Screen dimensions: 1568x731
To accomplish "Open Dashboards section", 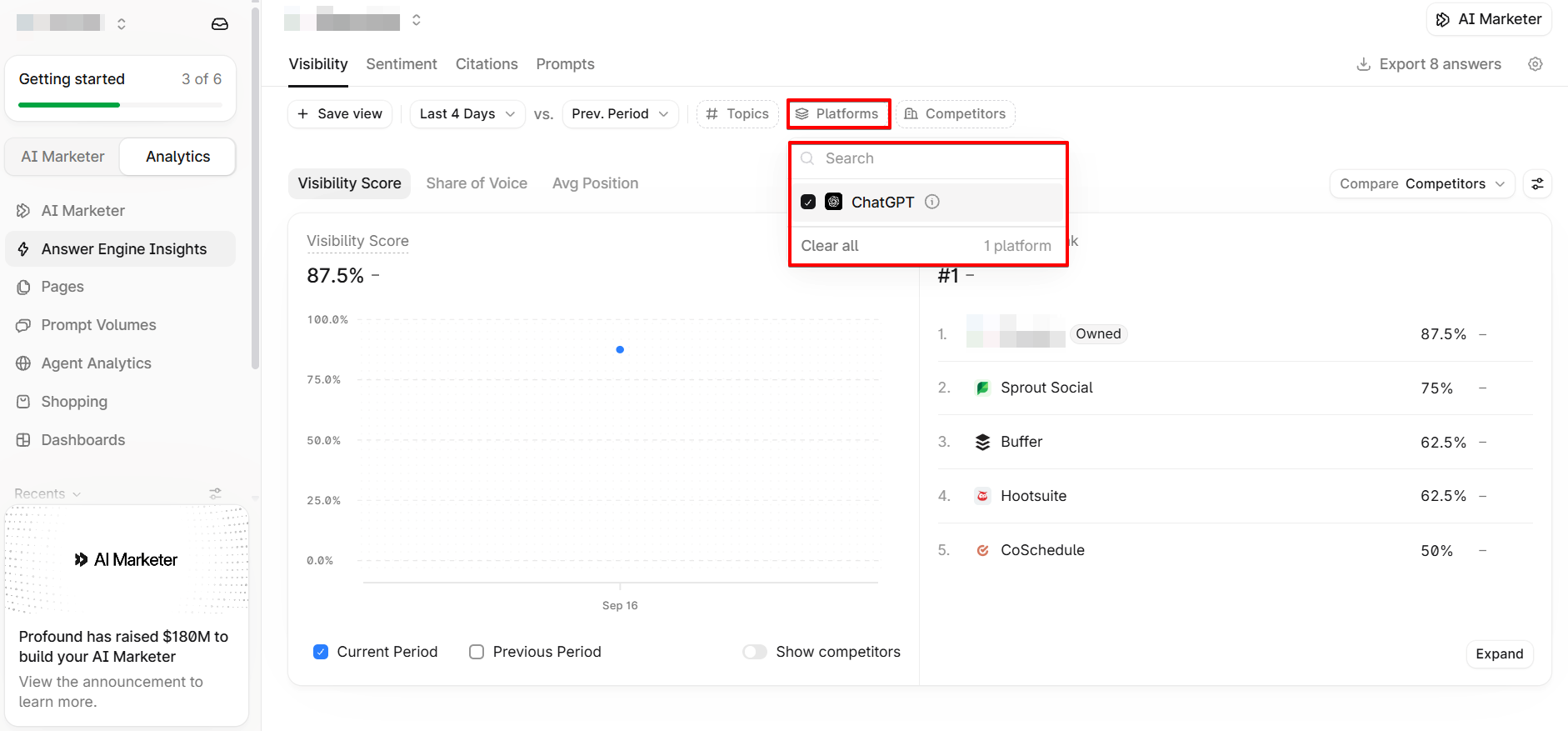I will pyautogui.click(x=120, y=440).
